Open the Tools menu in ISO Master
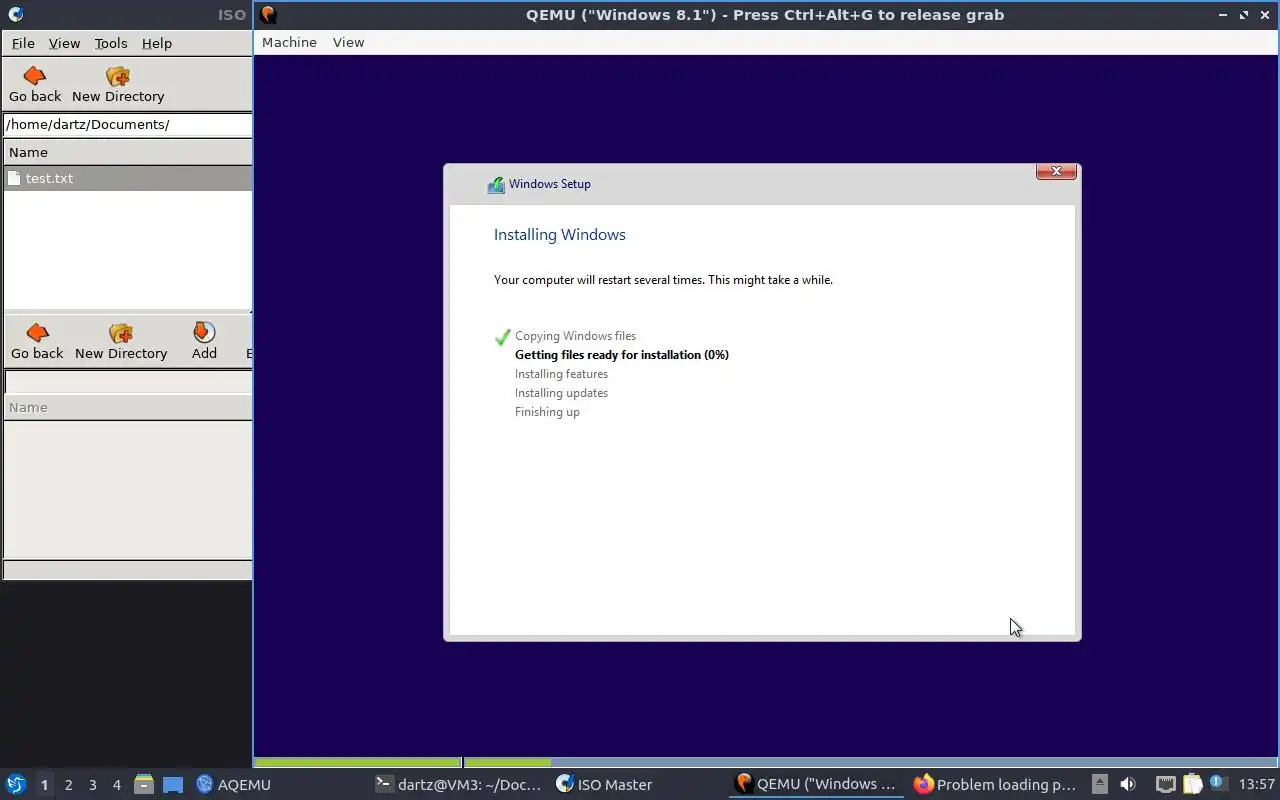 coord(111,43)
